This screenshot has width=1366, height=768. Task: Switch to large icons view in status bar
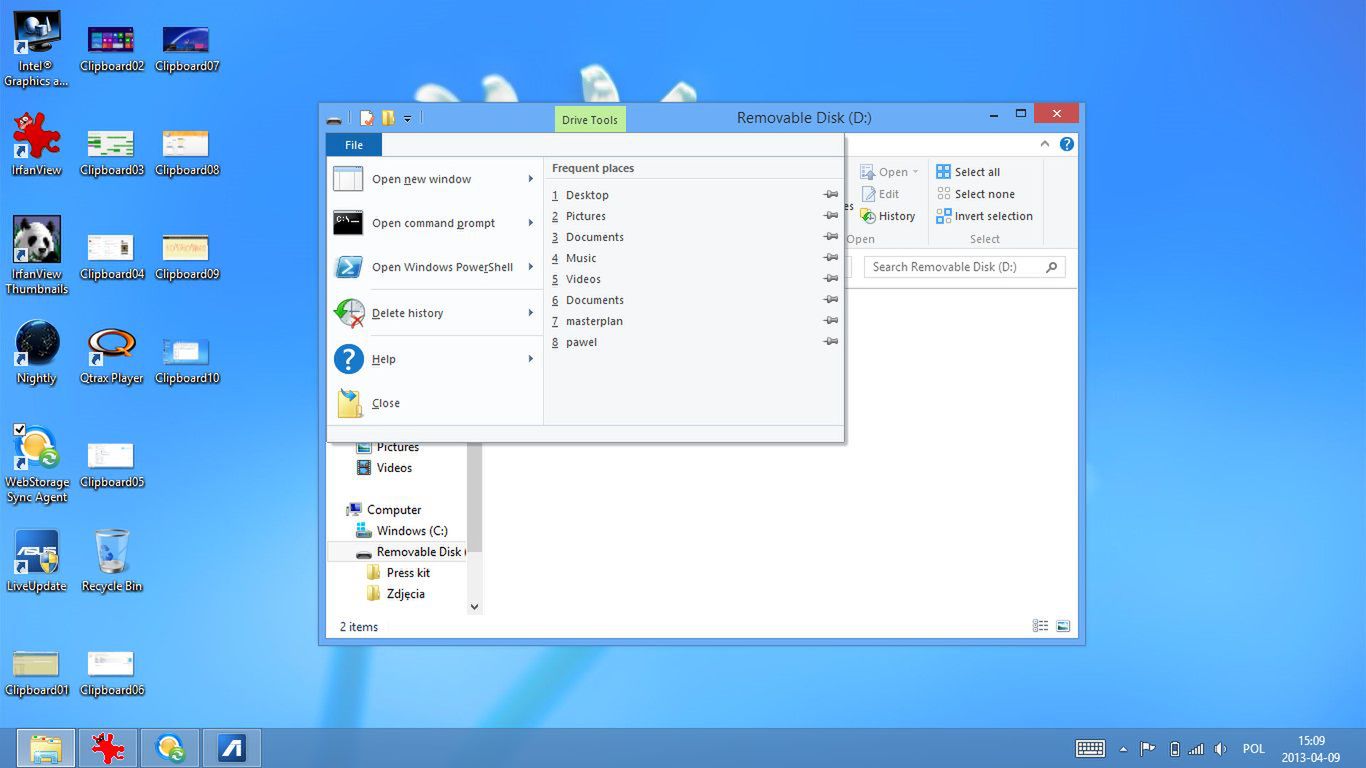pyautogui.click(x=1063, y=626)
